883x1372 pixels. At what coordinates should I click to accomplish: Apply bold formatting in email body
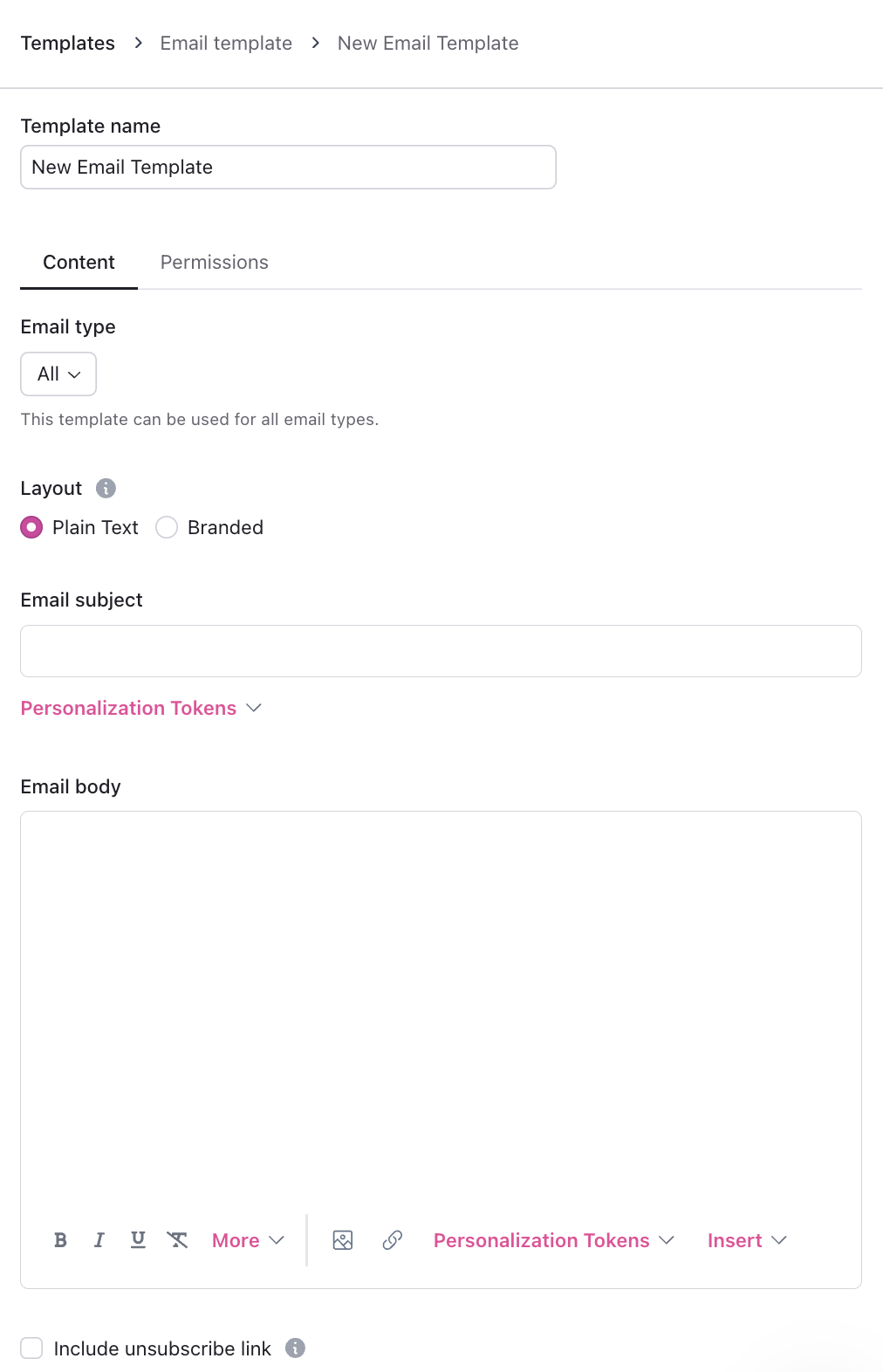point(60,1240)
